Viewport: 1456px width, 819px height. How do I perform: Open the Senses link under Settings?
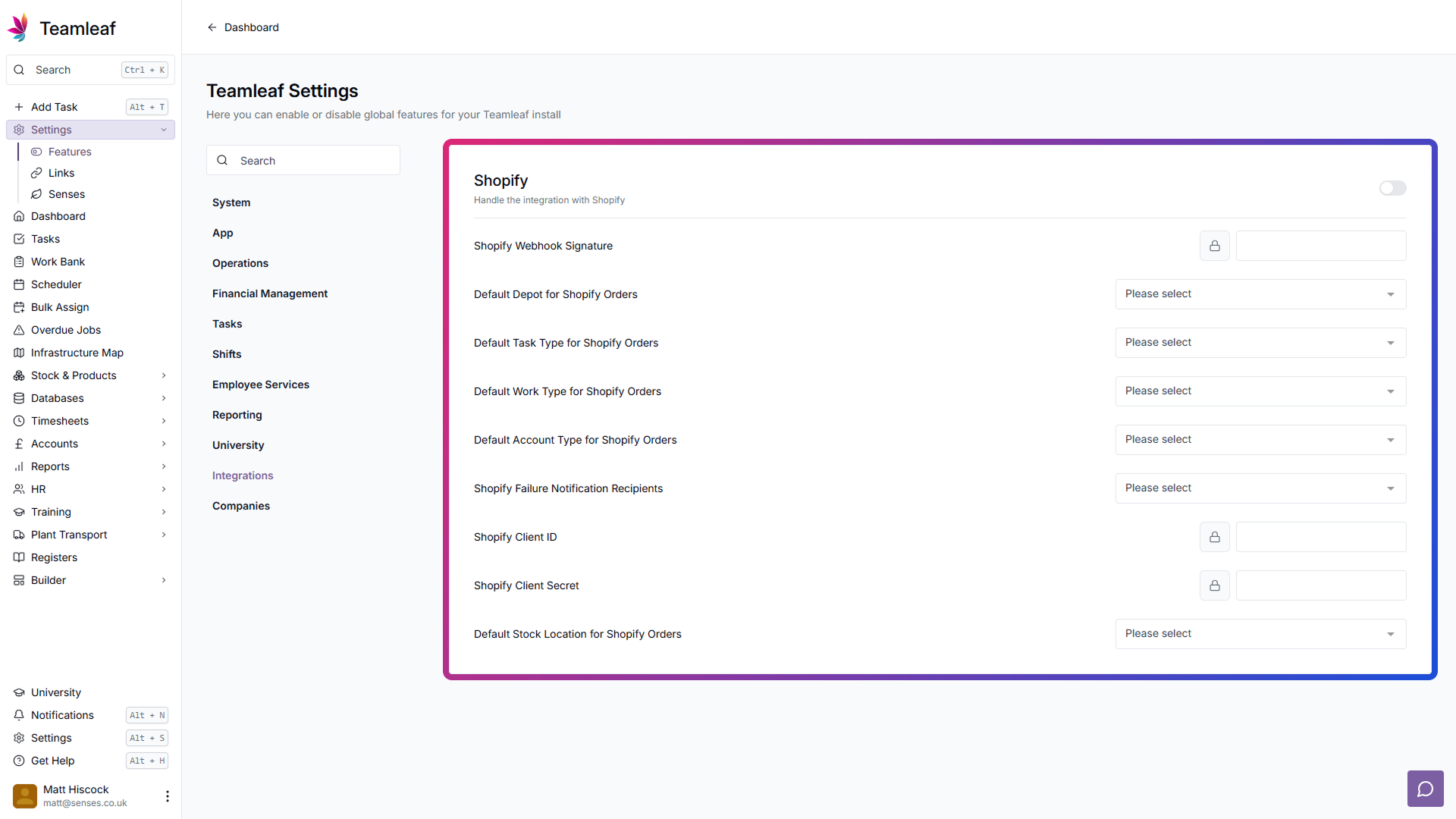[66, 194]
